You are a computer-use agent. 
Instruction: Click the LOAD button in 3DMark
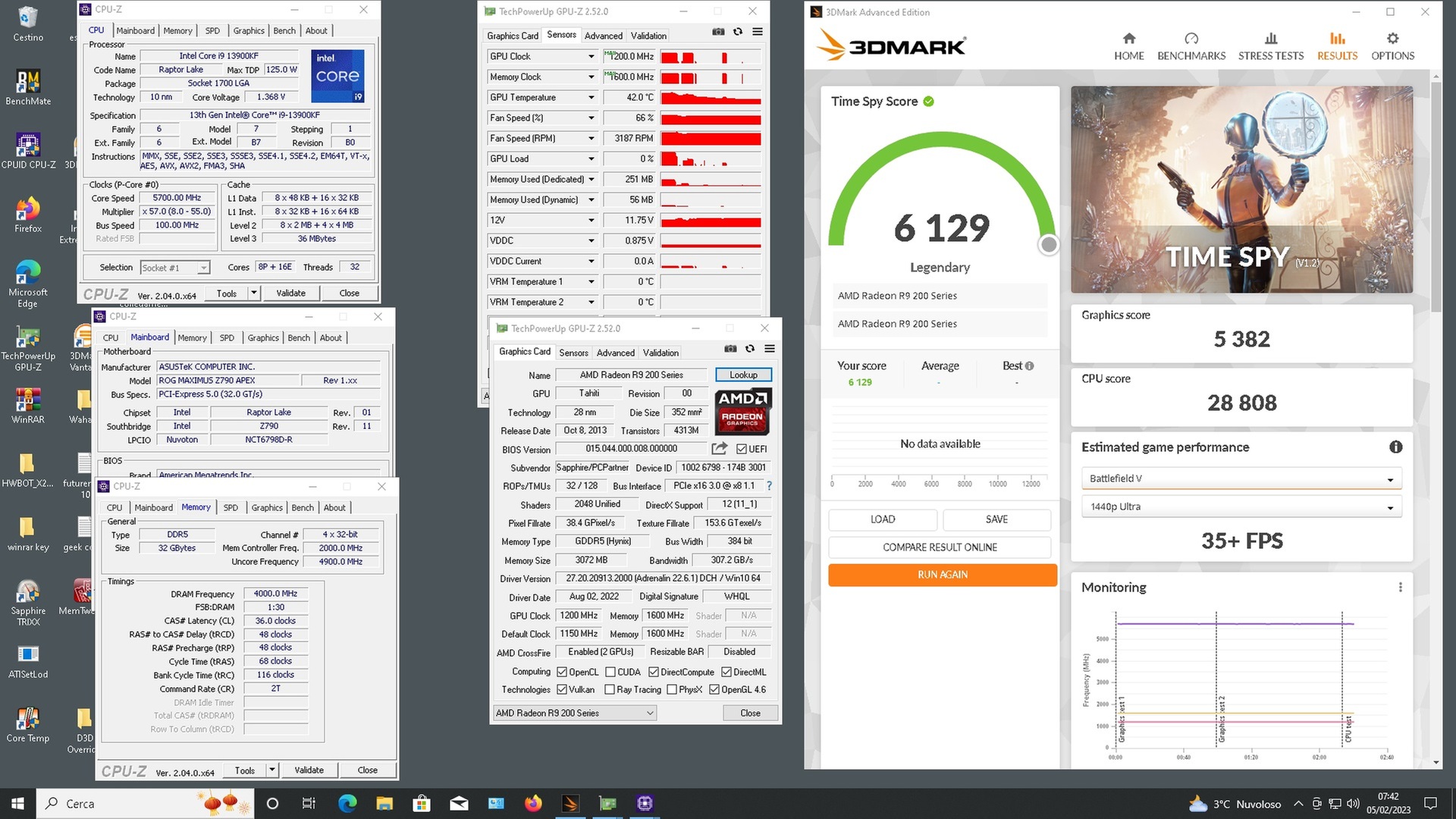[883, 519]
